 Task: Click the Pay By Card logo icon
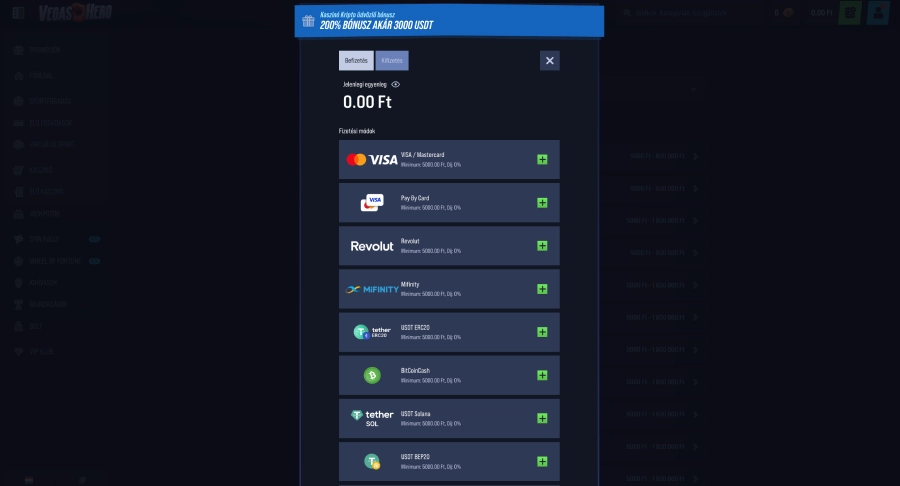(x=372, y=203)
